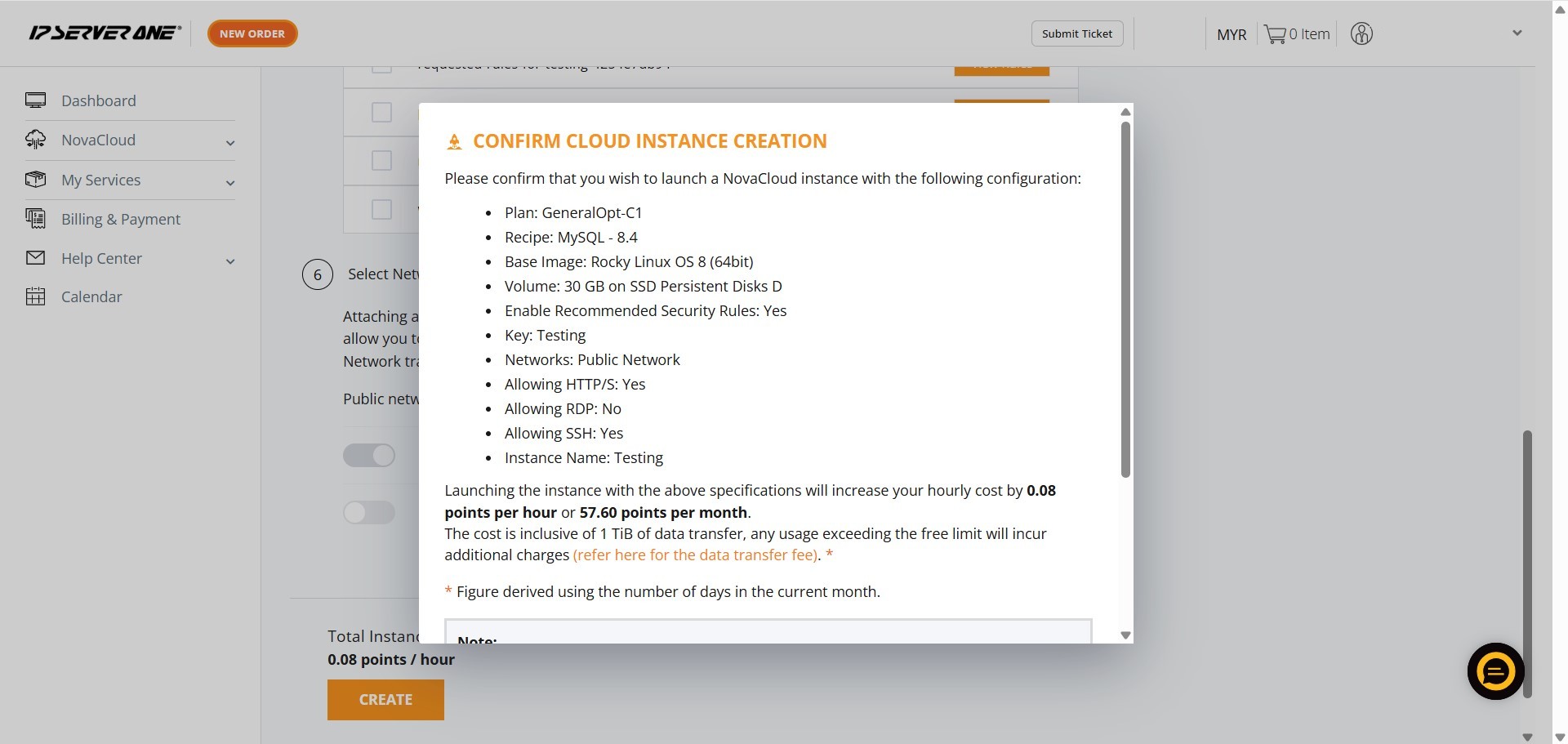Click the Billing & Payment invoice icon
This screenshot has width=1568, height=744.
[x=35, y=219]
